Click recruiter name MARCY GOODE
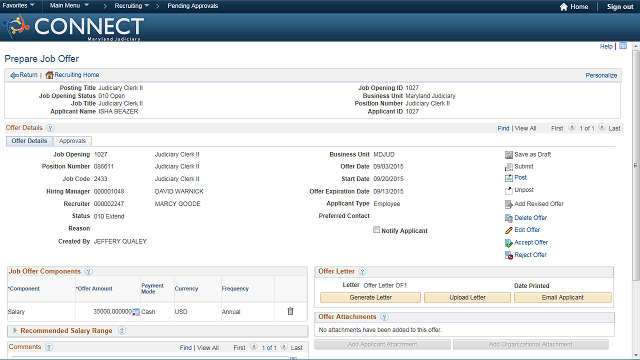Screen dimensions: 640x360 [x=178, y=204]
